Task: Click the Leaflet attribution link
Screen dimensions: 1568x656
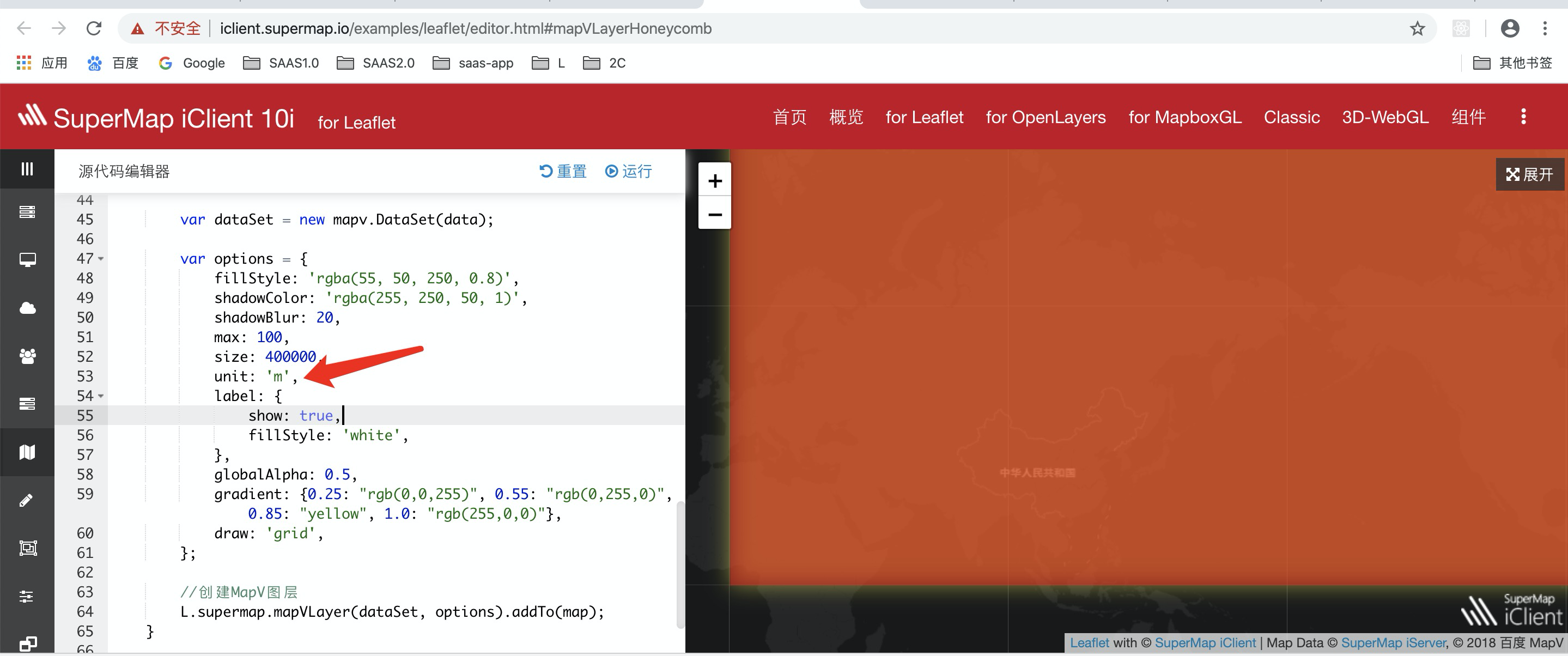Action: (1089, 642)
